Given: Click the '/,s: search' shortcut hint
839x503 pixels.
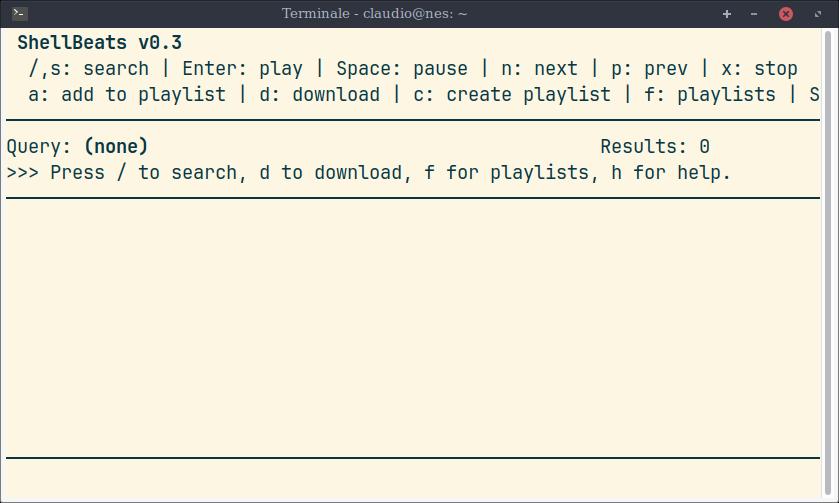Looking at the screenshot, I should pos(89,69).
